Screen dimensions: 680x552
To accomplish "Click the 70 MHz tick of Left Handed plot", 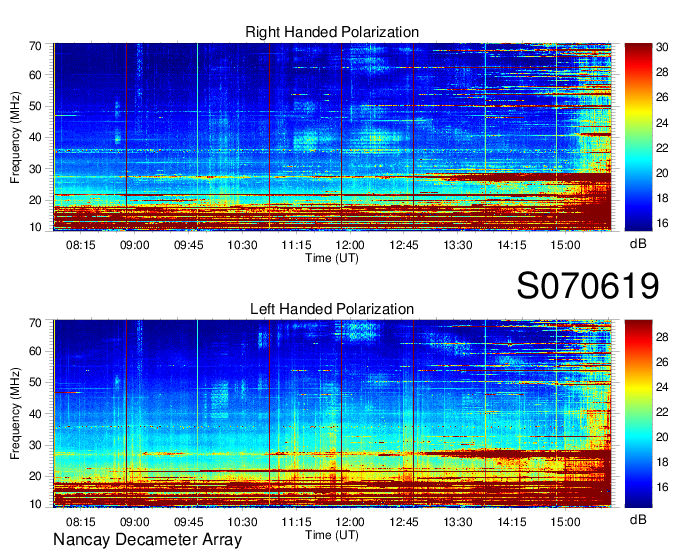I will point(35,323).
